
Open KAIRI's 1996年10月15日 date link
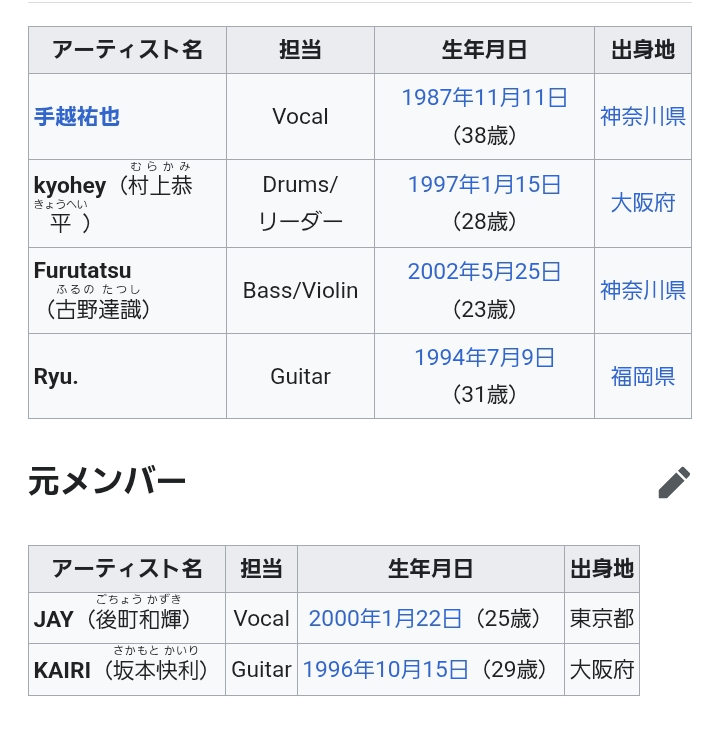pos(385,669)
